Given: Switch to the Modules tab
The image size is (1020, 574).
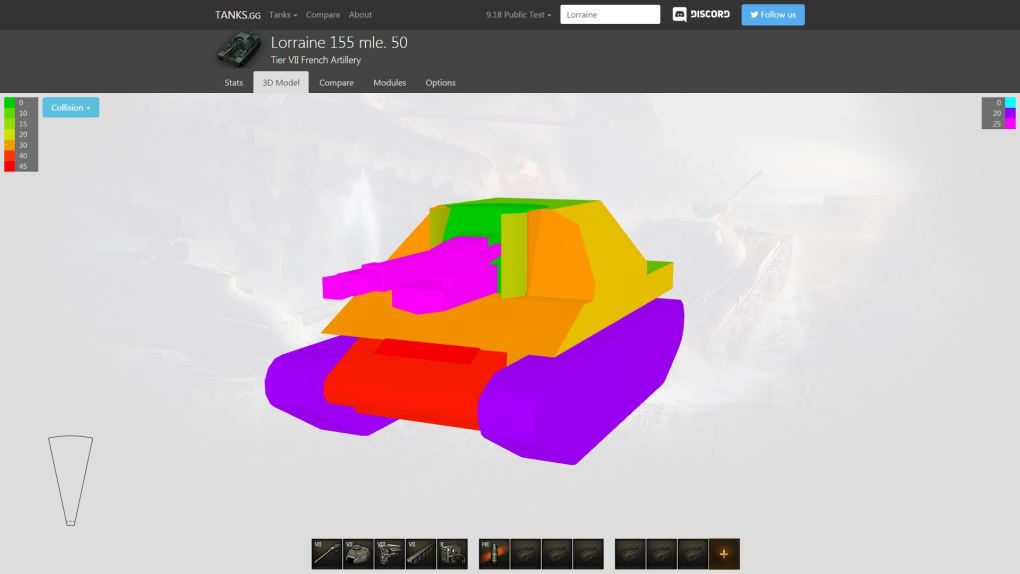Looking at the screenshot, I should 390,83.
